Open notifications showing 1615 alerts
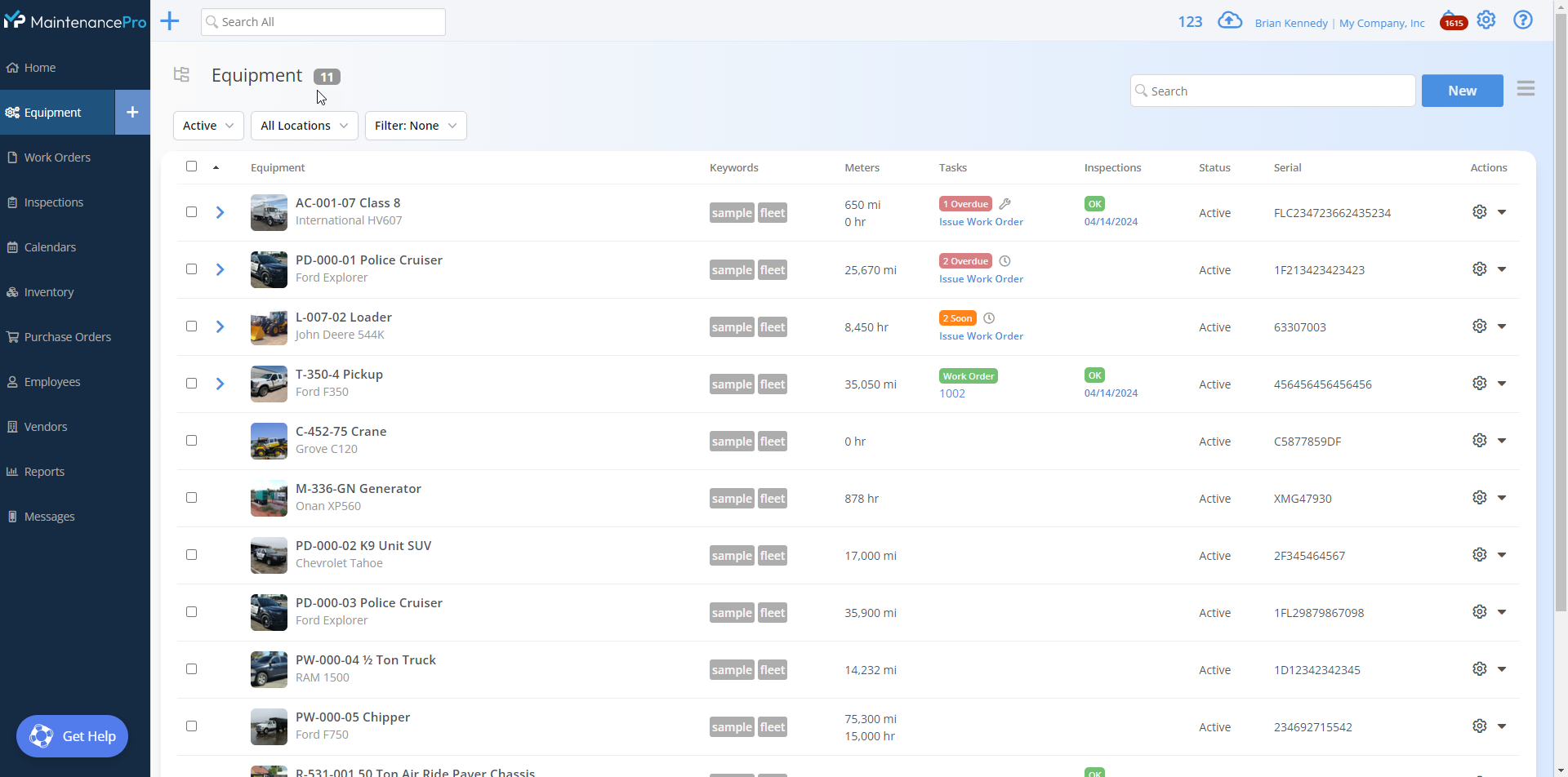The height and width of the screenshot is (777, 1568). [1454, 21]
